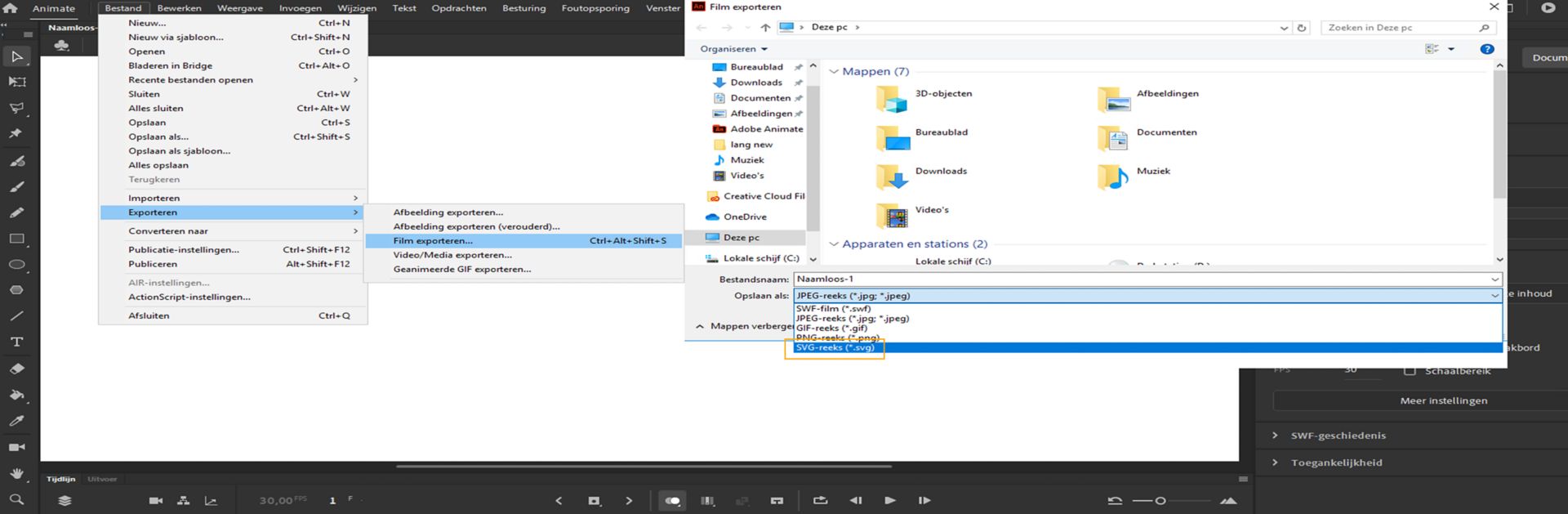Screen dimensions: 1568x514
Task: Click the insert keyframe icon in timeline
Action: pos(594,501)
